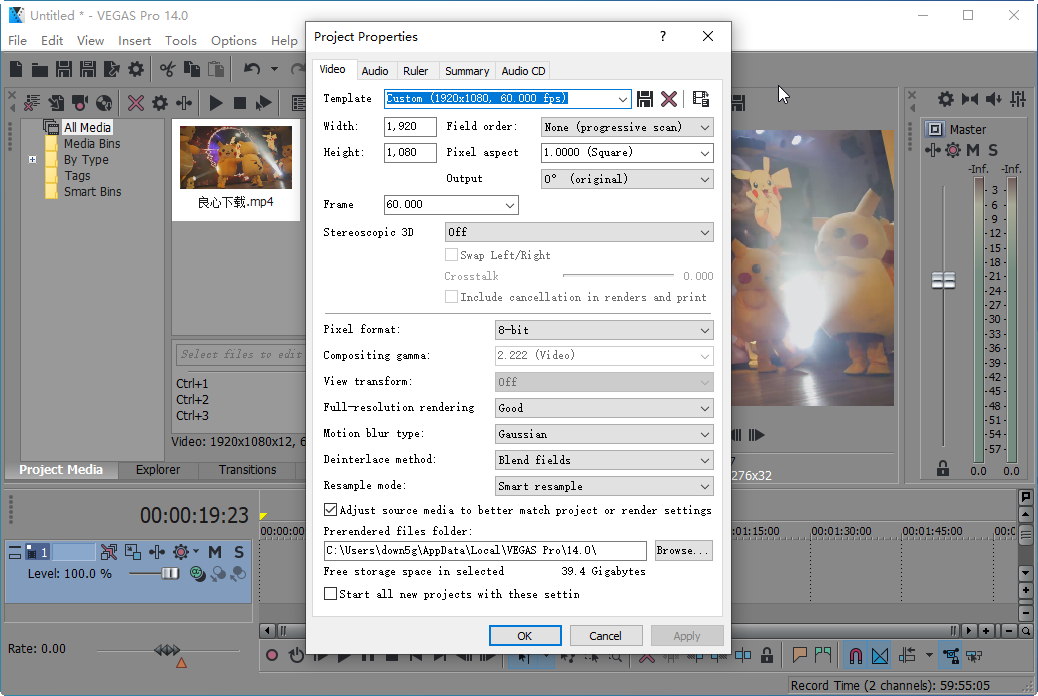
Task: Open the Pixel format dropdown
Action: (704, 330)
